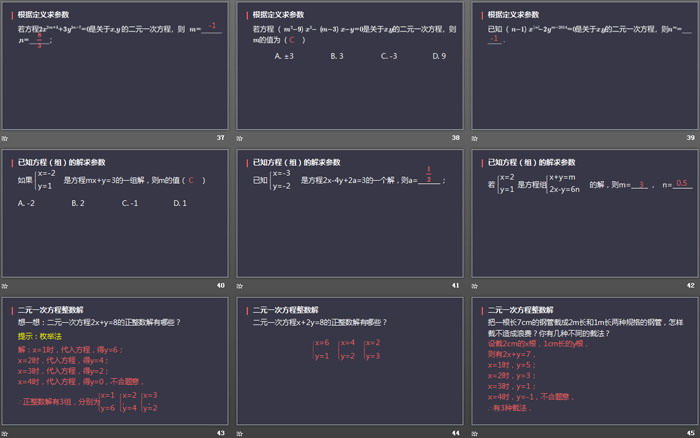This screenshot has height=438, width=700.
Task: Click the slide number label 42
Action: 691,285
